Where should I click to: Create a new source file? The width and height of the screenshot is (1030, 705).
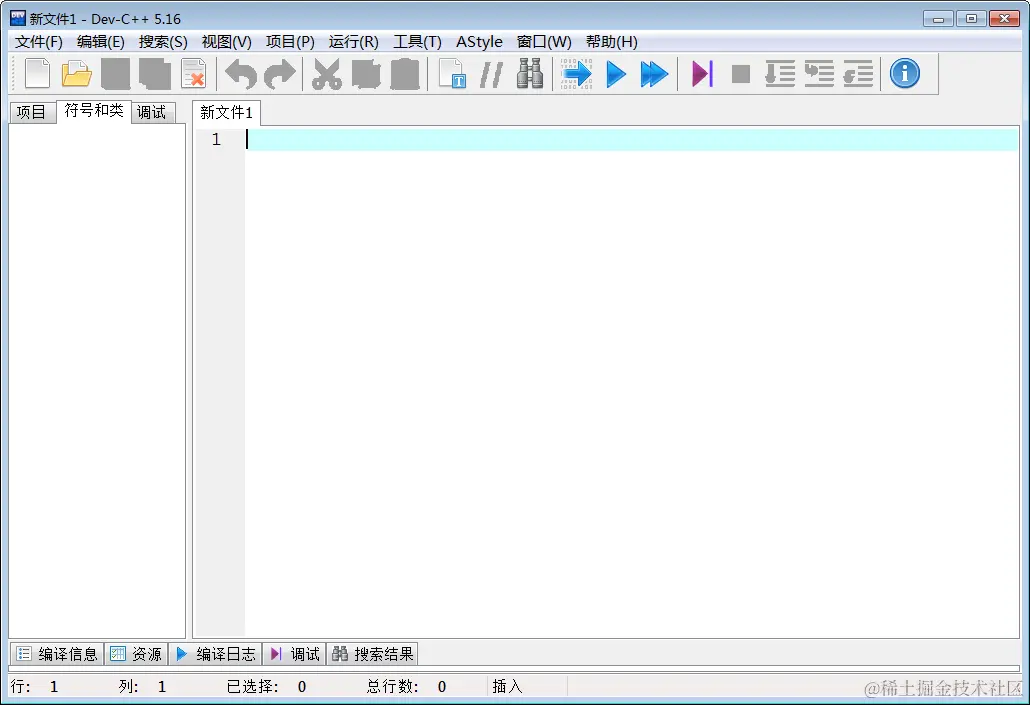[37, 73]
